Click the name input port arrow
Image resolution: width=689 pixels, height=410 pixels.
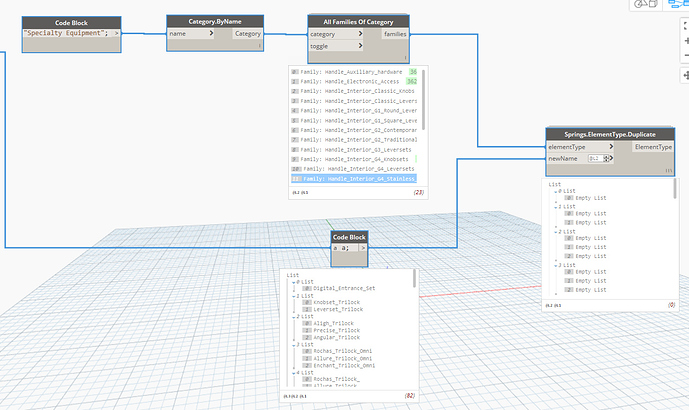pyautogui.click(x=212, y=34)
